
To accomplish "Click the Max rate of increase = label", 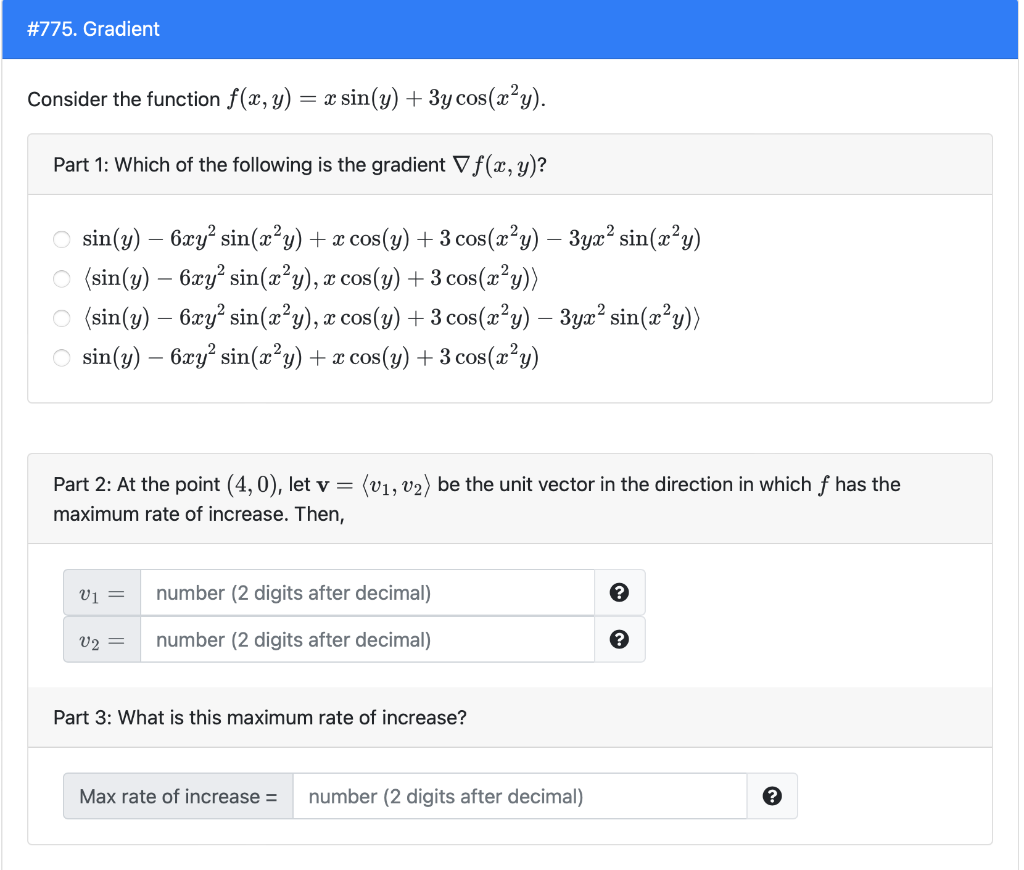I will click(x=178, y=796).
